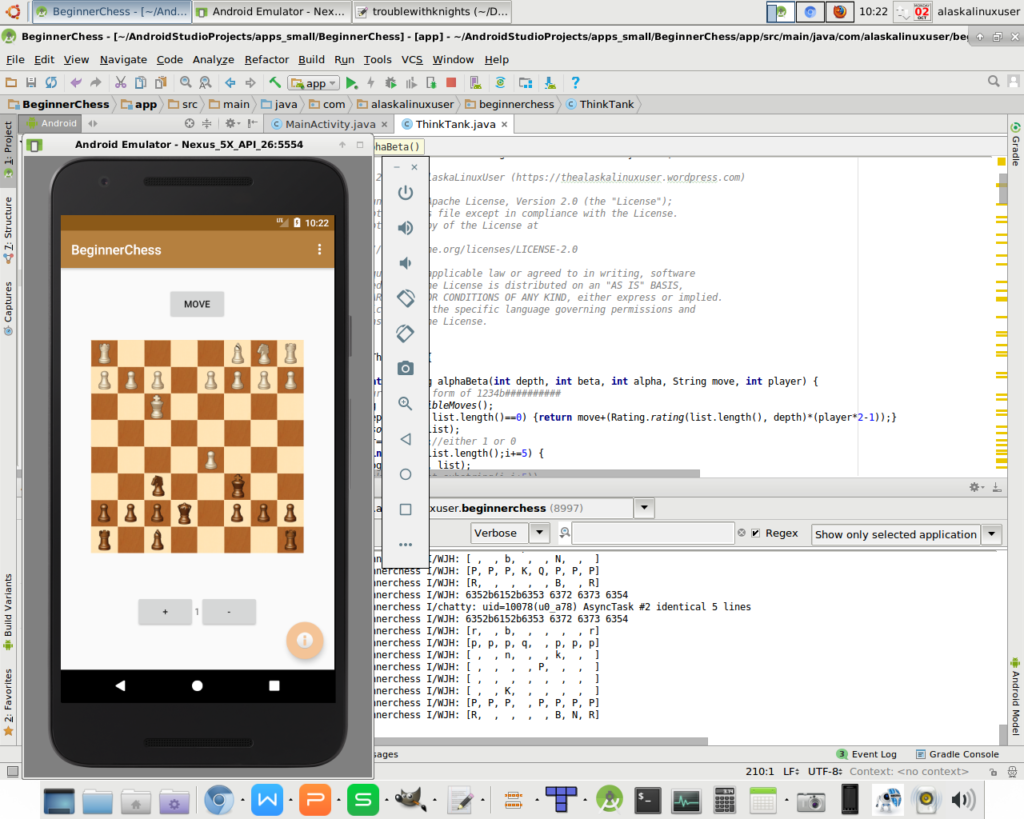Image resolution: width=1024 pixels, height=819 pixels.
Task: Toggle the Regex checkbox in Logcat
Action: coord(756,533)
